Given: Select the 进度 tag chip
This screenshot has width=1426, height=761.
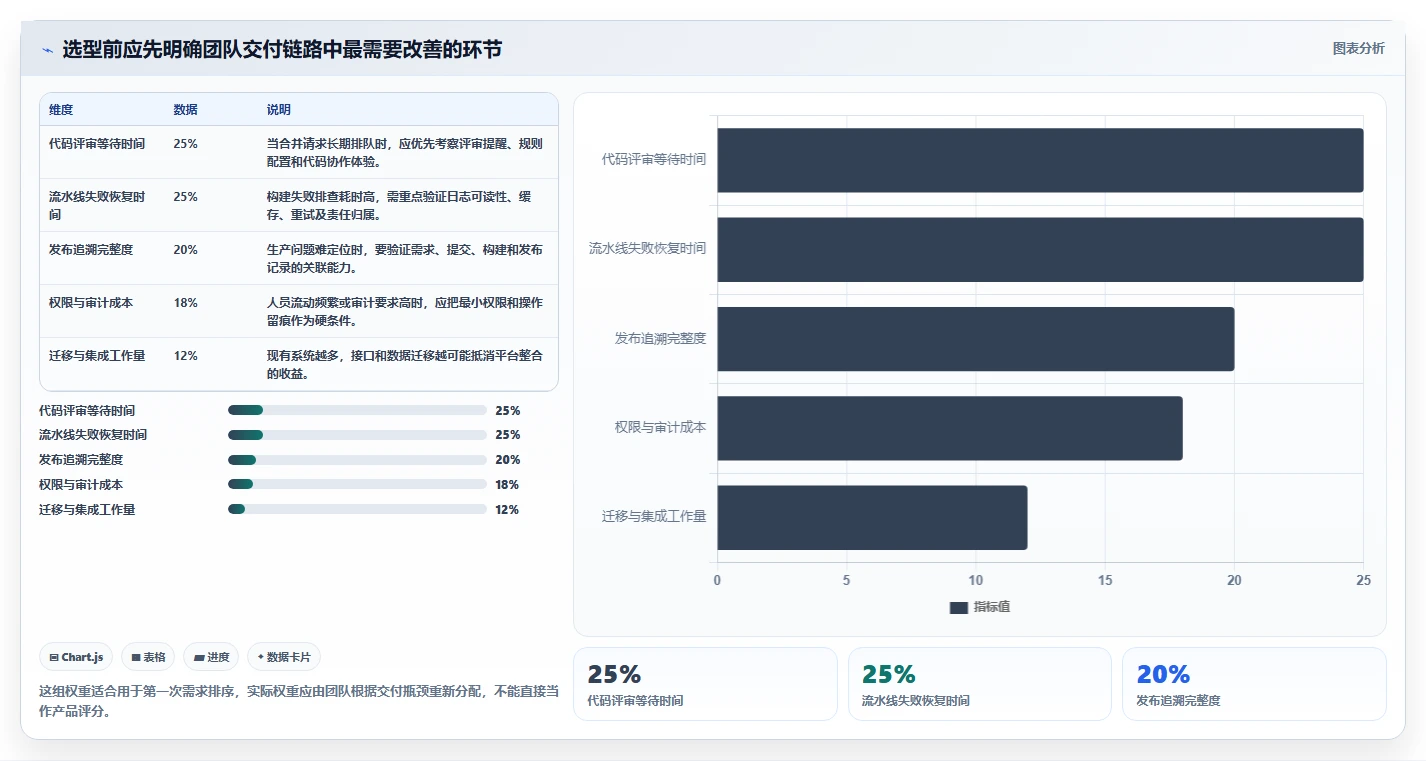Looking at the screenshot, I should [211, 657].
